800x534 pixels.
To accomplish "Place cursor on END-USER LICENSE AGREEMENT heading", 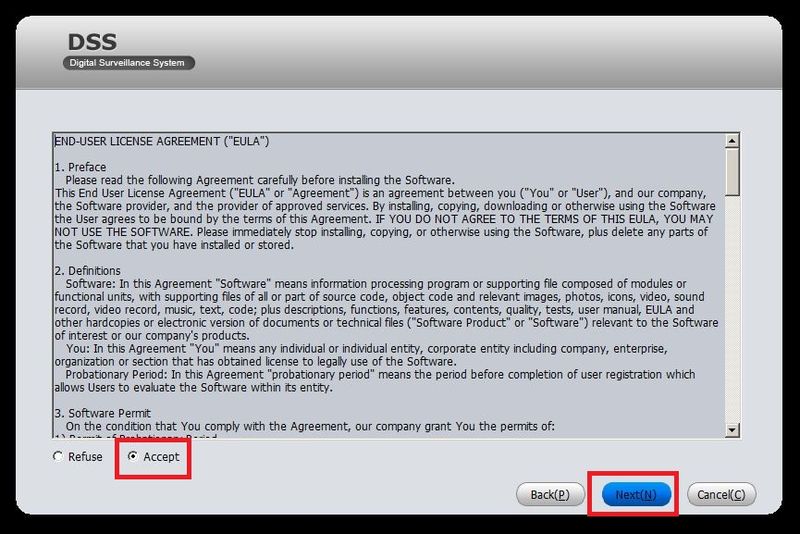I will (162, 141).
